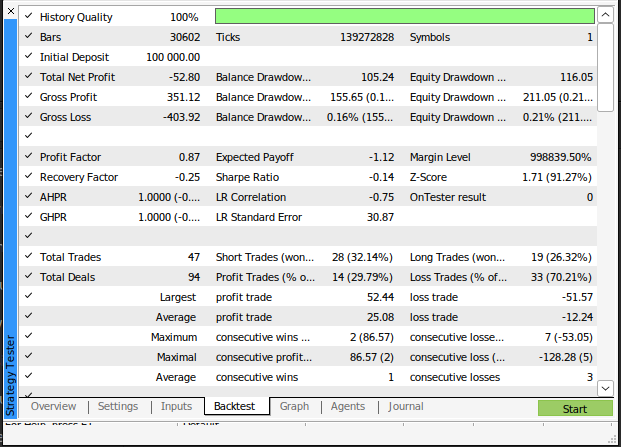Toggle the Recovery Factor checkmark
The height and width of the screenshot is (447, 621).
pos(29,176)
